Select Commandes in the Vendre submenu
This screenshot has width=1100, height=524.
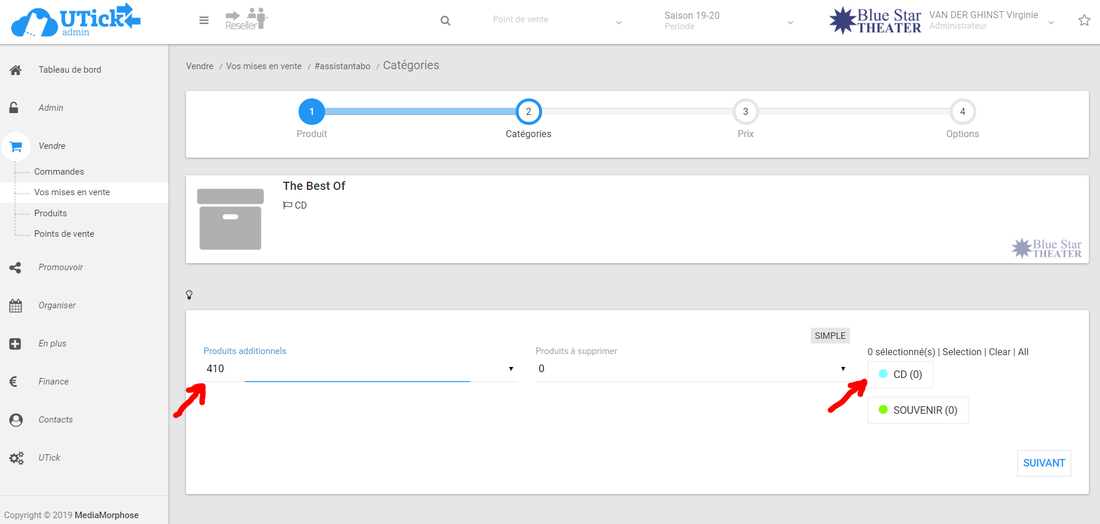pos(59,172)
